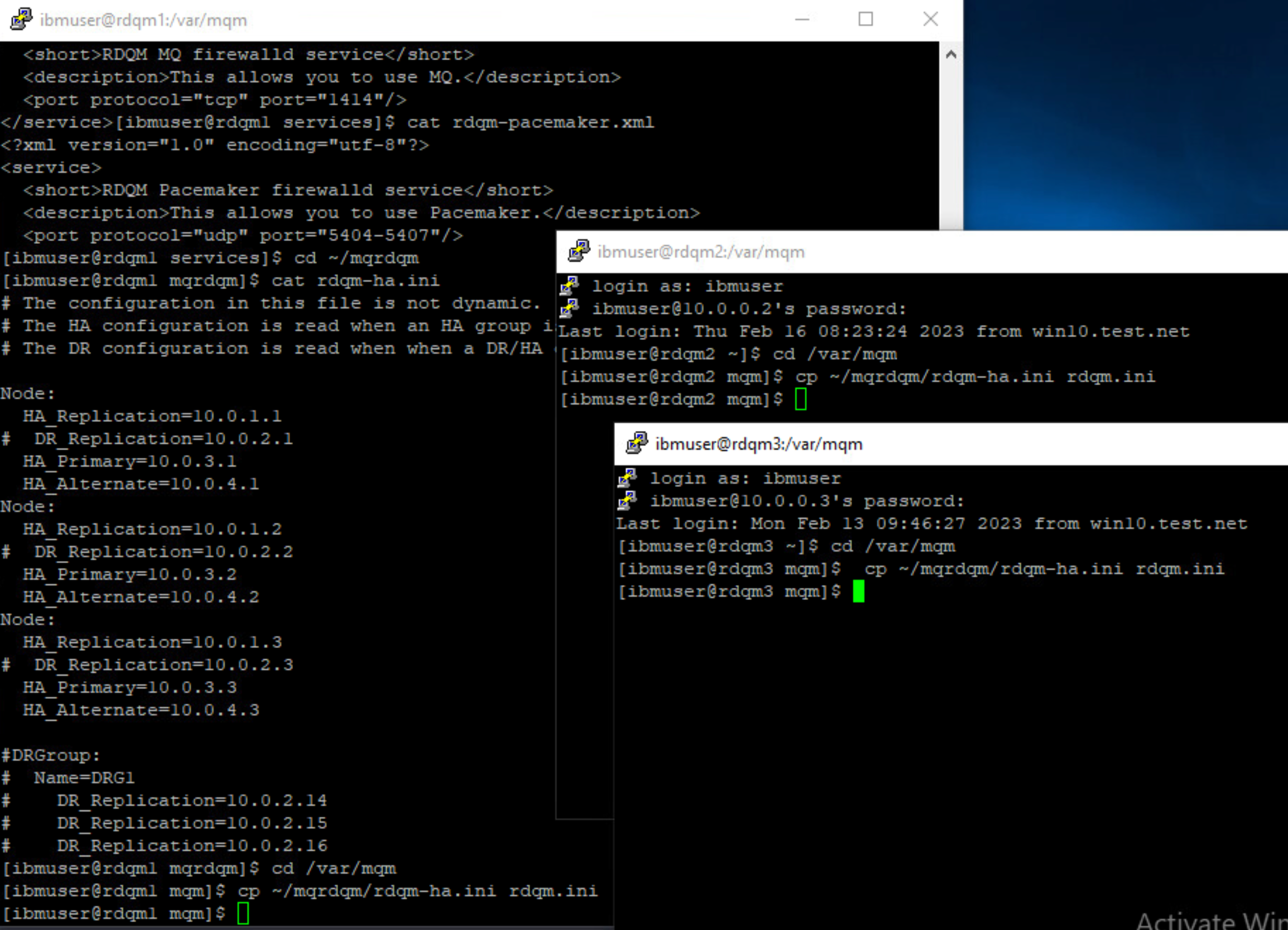The width and height of the screenshot is (1288, 930).
Task: Click 'HA_Primary=10.0.3.3' line
Action: (x=129, y=687)
